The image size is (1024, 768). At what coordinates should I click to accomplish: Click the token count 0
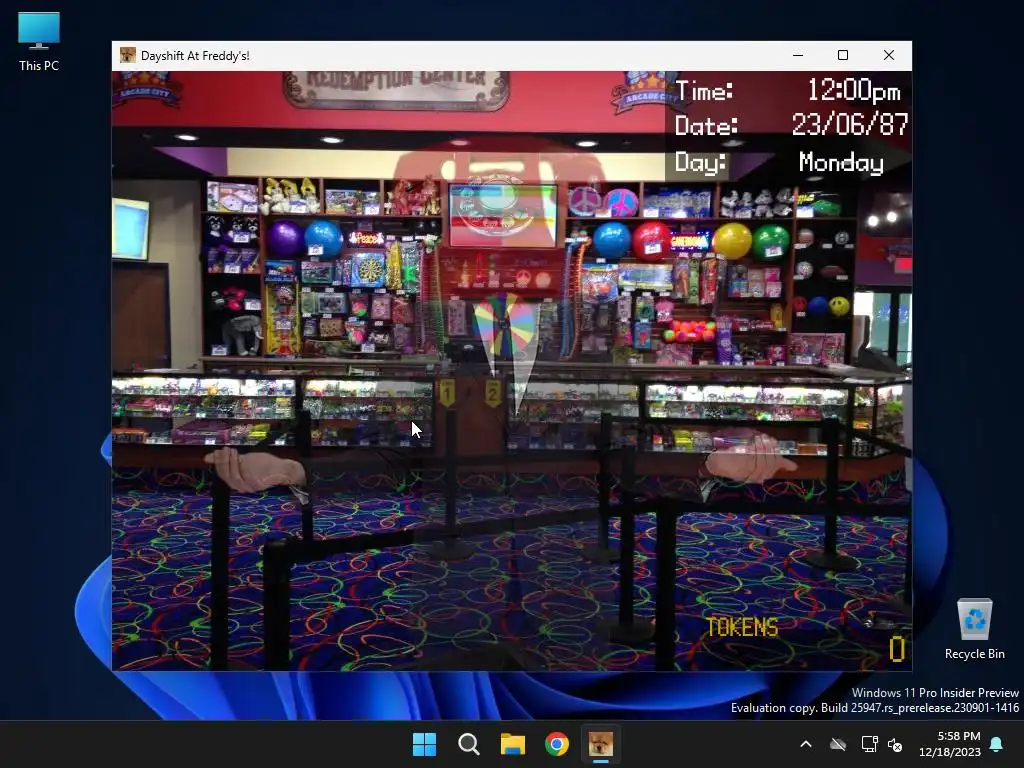[x=897, y=649]
